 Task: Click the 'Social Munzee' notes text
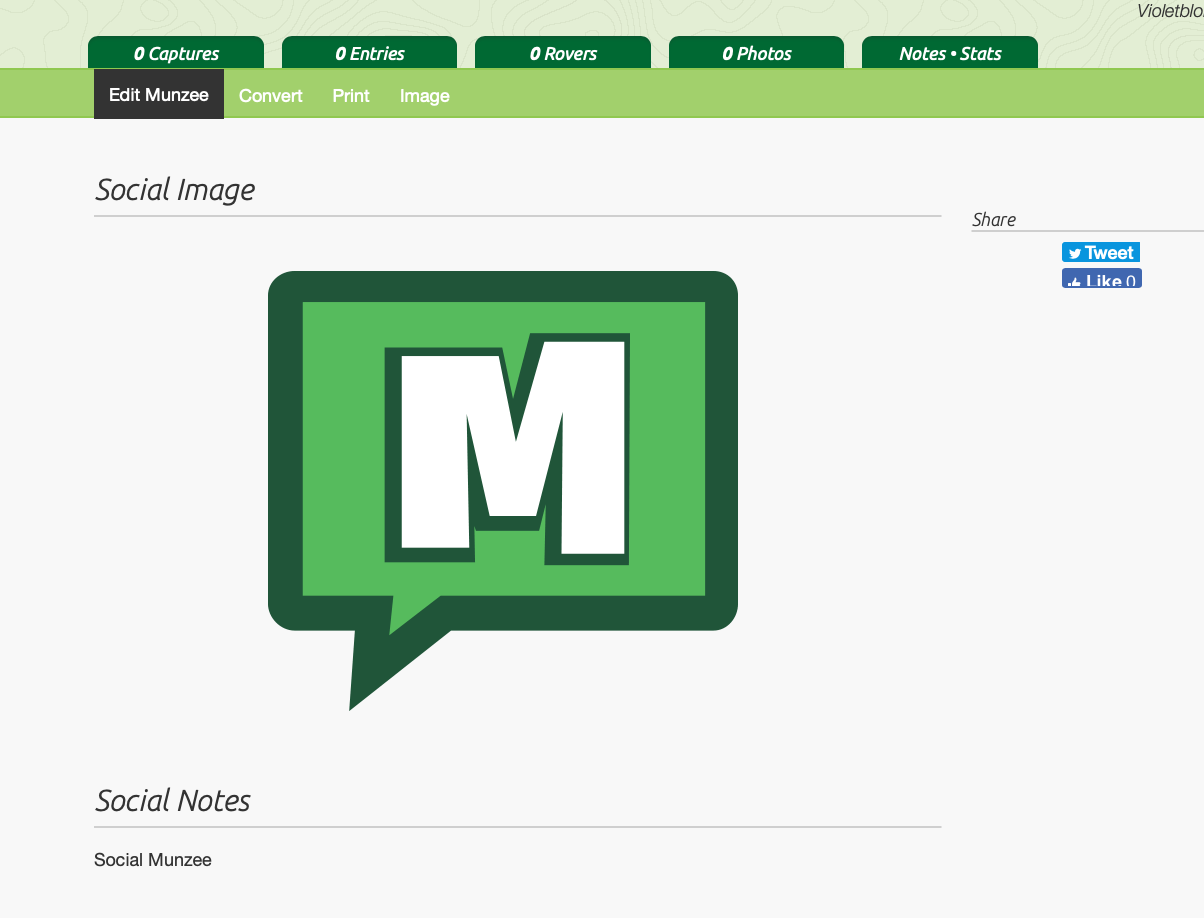point(153,860)
